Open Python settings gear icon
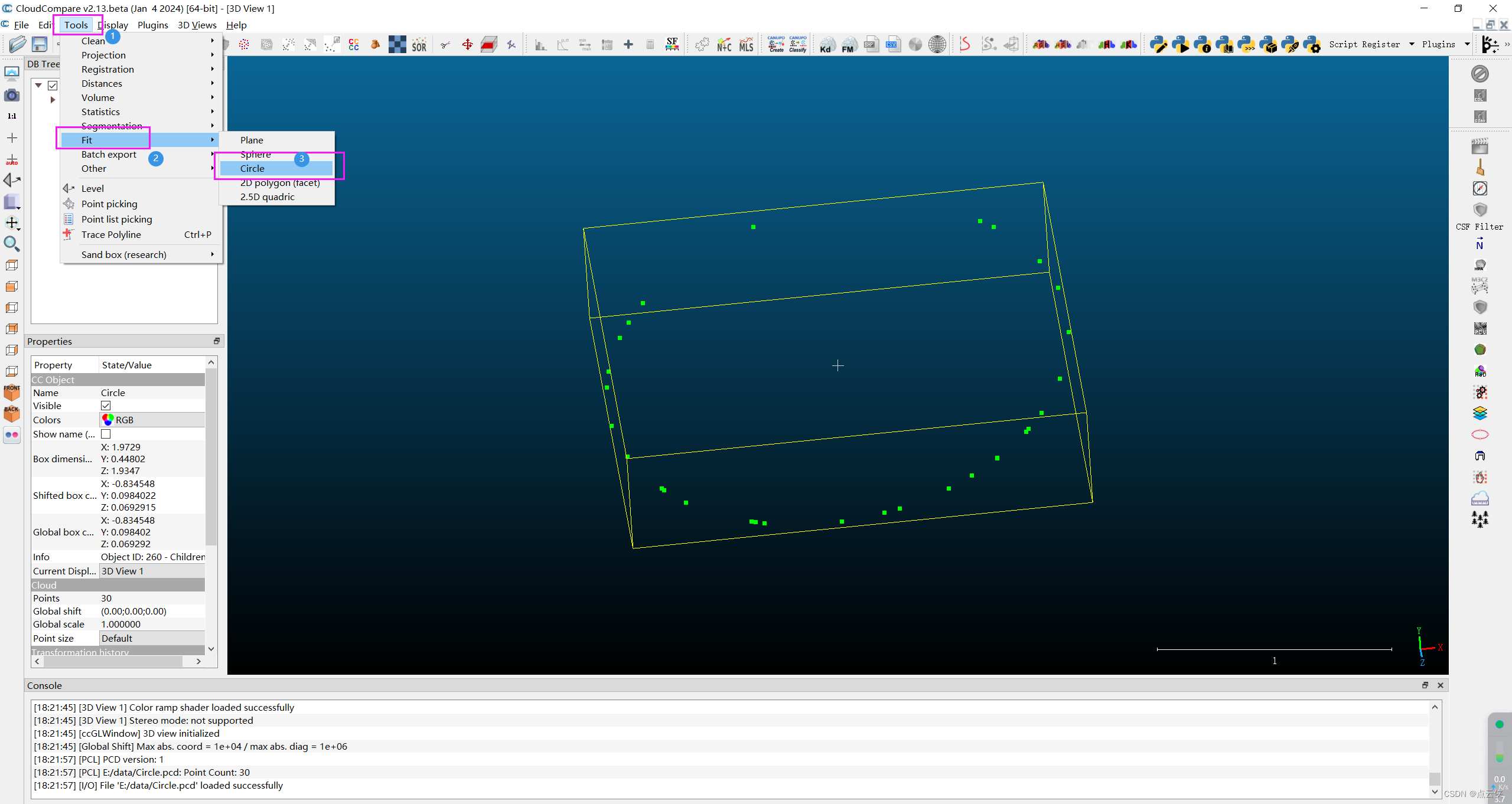The width and height of the screenshot is (1512, 804). click(x=1312, y=44)
